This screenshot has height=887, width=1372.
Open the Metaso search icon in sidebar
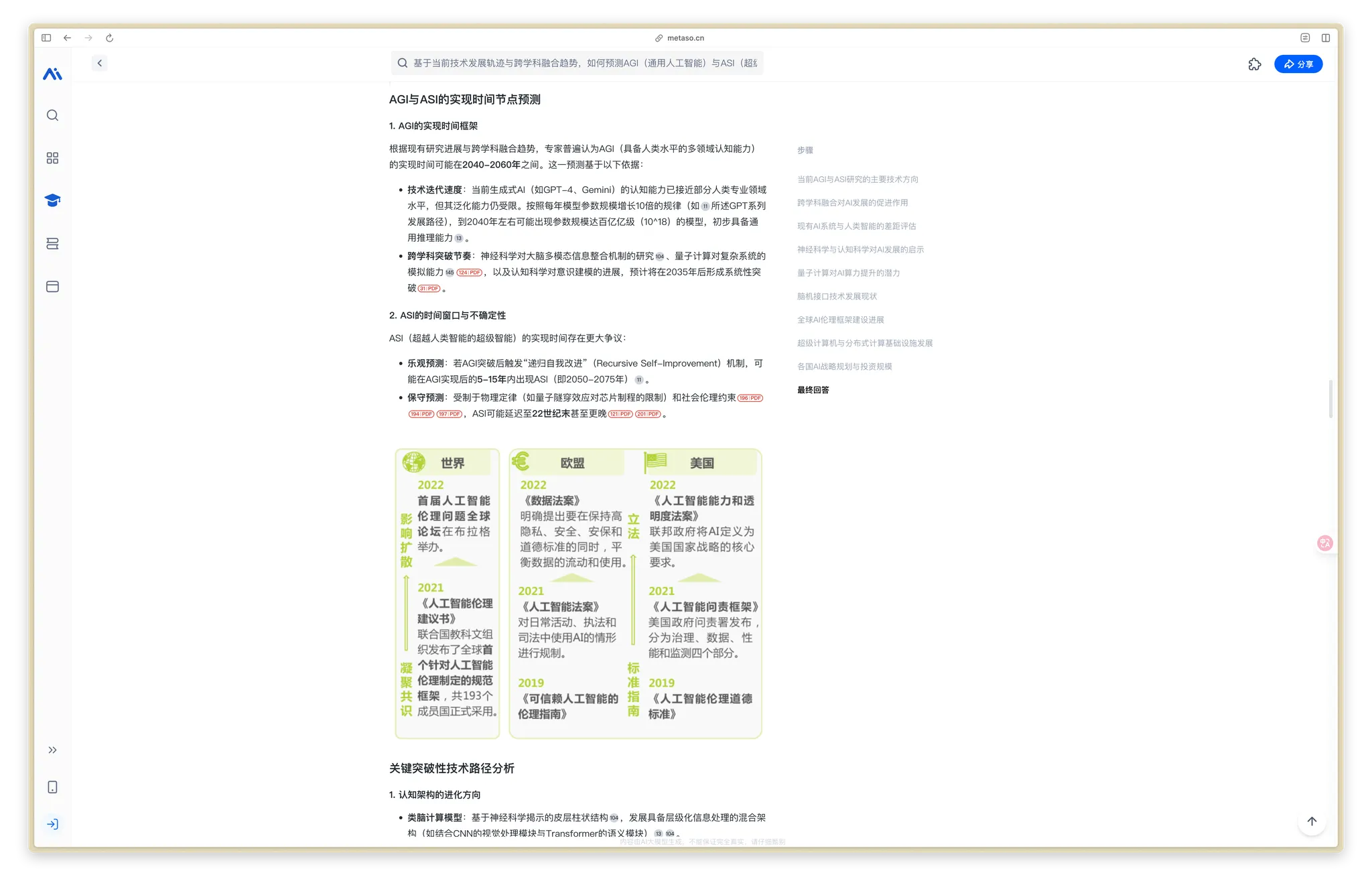(52, 115)
